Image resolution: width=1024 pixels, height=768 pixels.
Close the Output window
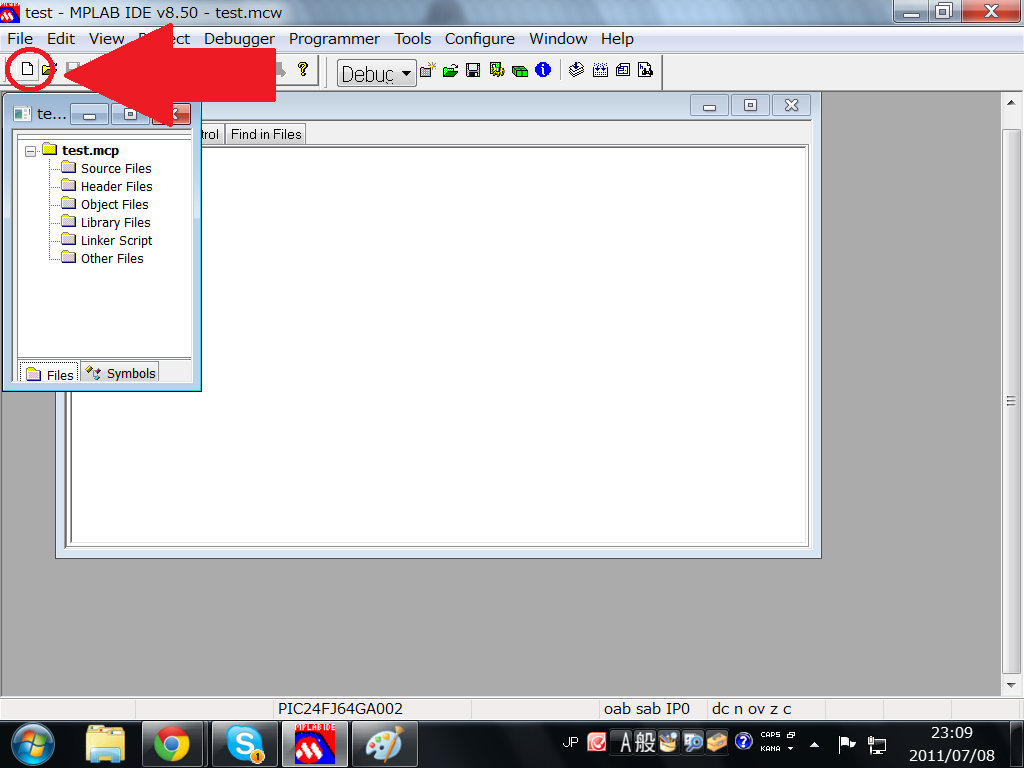pyautogui.click(x=792, y=106)
